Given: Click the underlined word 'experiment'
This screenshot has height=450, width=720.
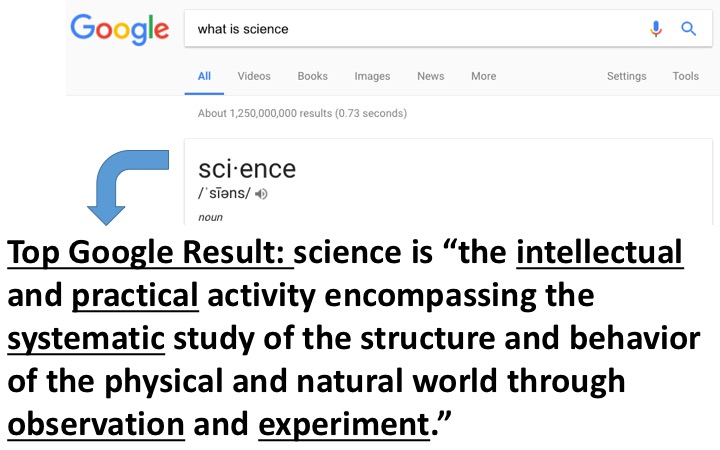Looking at the screenshot, I should [x=344, y=425].
